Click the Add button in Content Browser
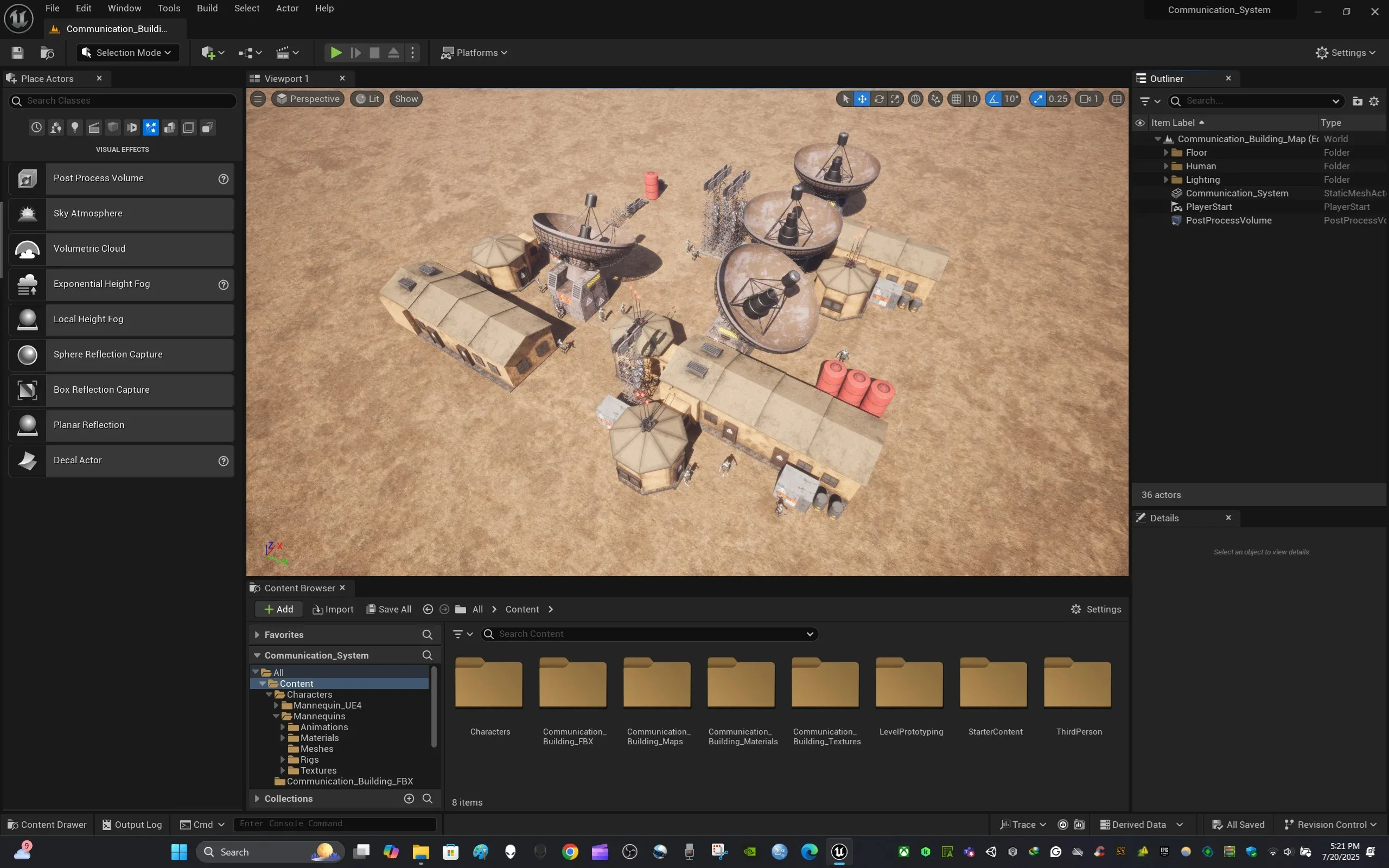Screen dimensions: 1389x868 point(279,609)
